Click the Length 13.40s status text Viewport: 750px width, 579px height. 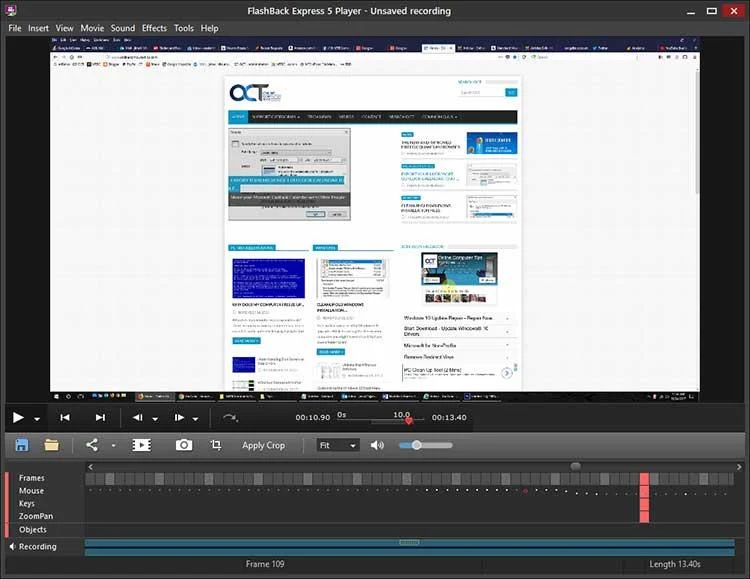click(x=674, y=564)
